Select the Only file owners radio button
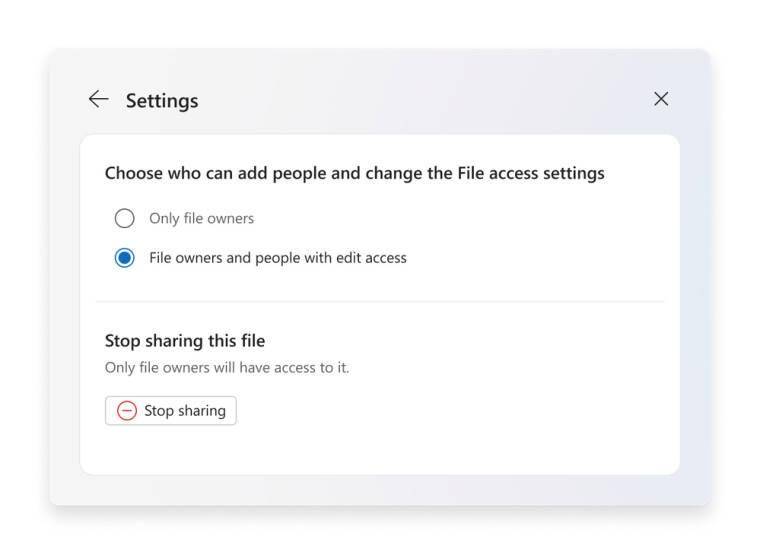Viewport: 760px width, 555px height. pos(125,218)
